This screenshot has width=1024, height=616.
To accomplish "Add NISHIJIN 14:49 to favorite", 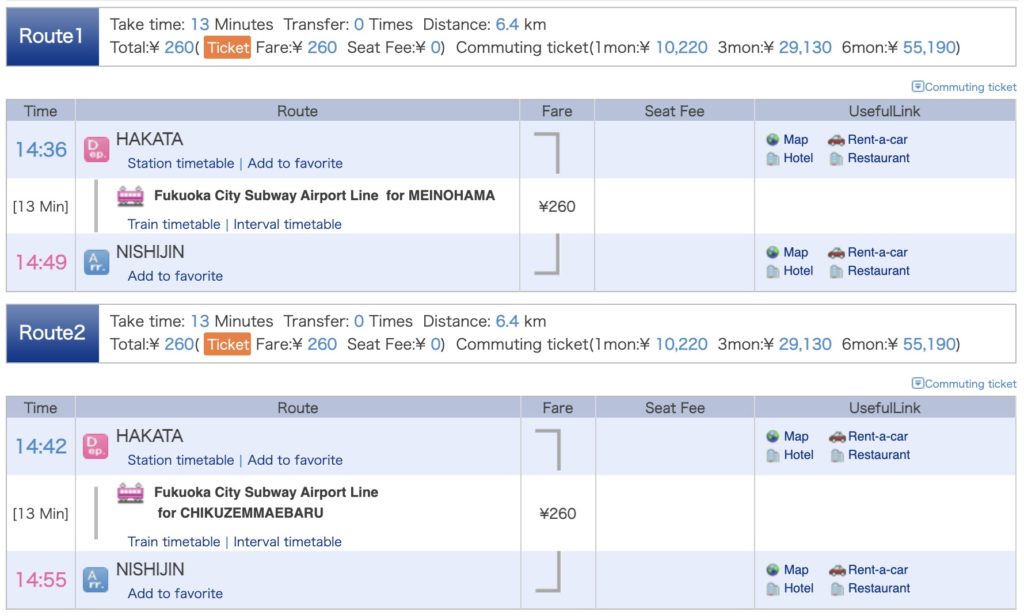I will click(175, 276).
